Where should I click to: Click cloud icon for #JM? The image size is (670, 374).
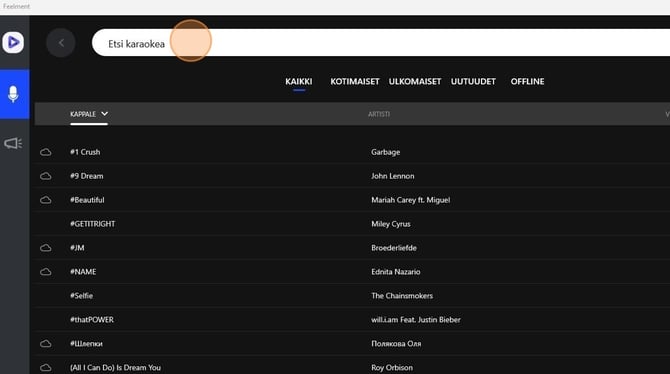[x=46, y=248]
